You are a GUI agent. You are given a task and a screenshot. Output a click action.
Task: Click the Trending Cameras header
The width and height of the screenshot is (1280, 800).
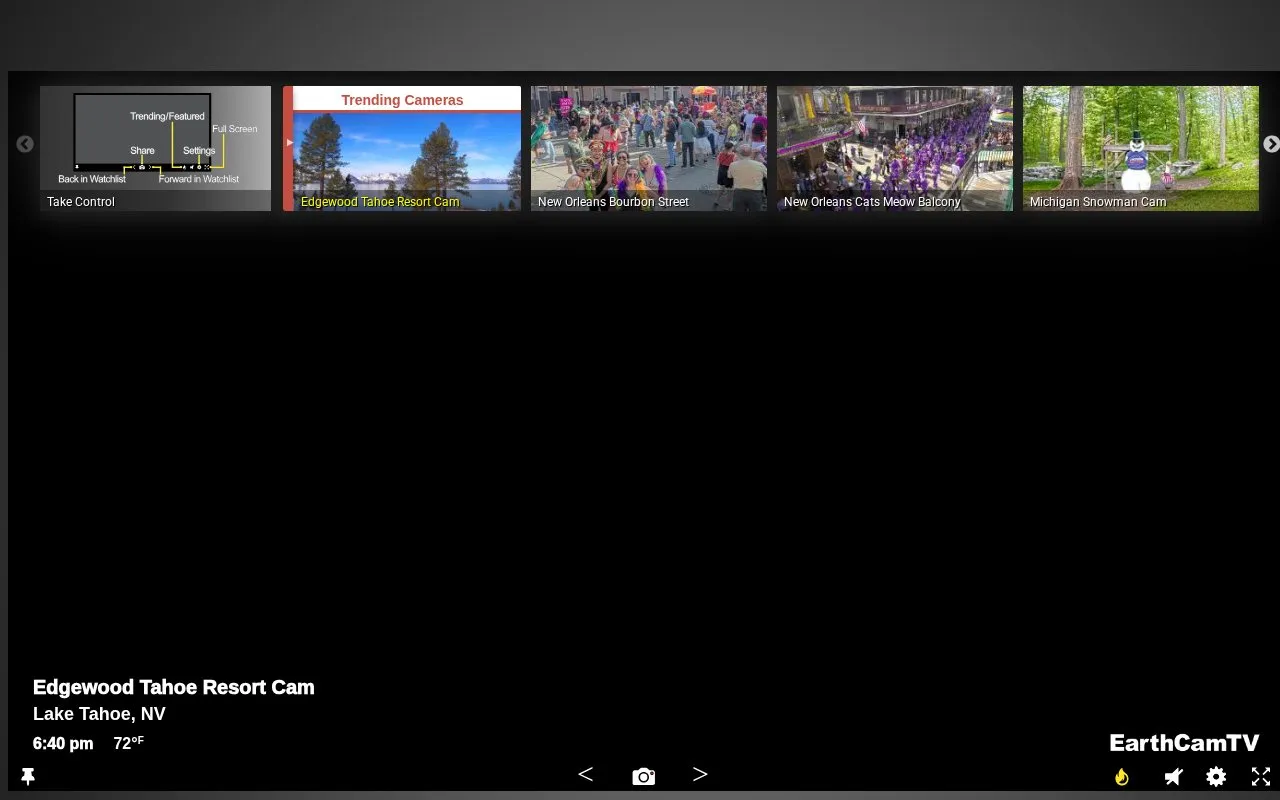[x=402, y=100]
